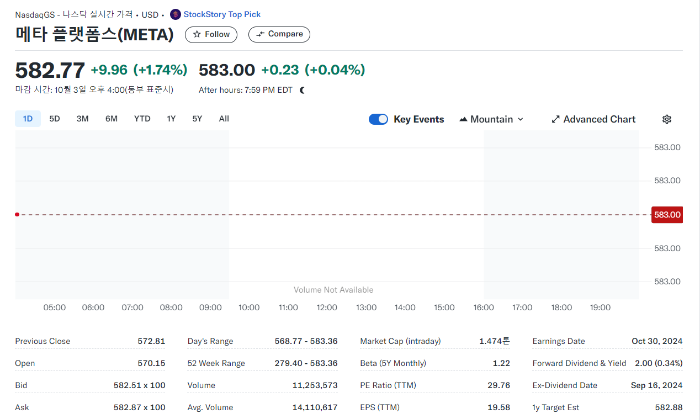Click the Volume value 11,253,573

(315, 385)
